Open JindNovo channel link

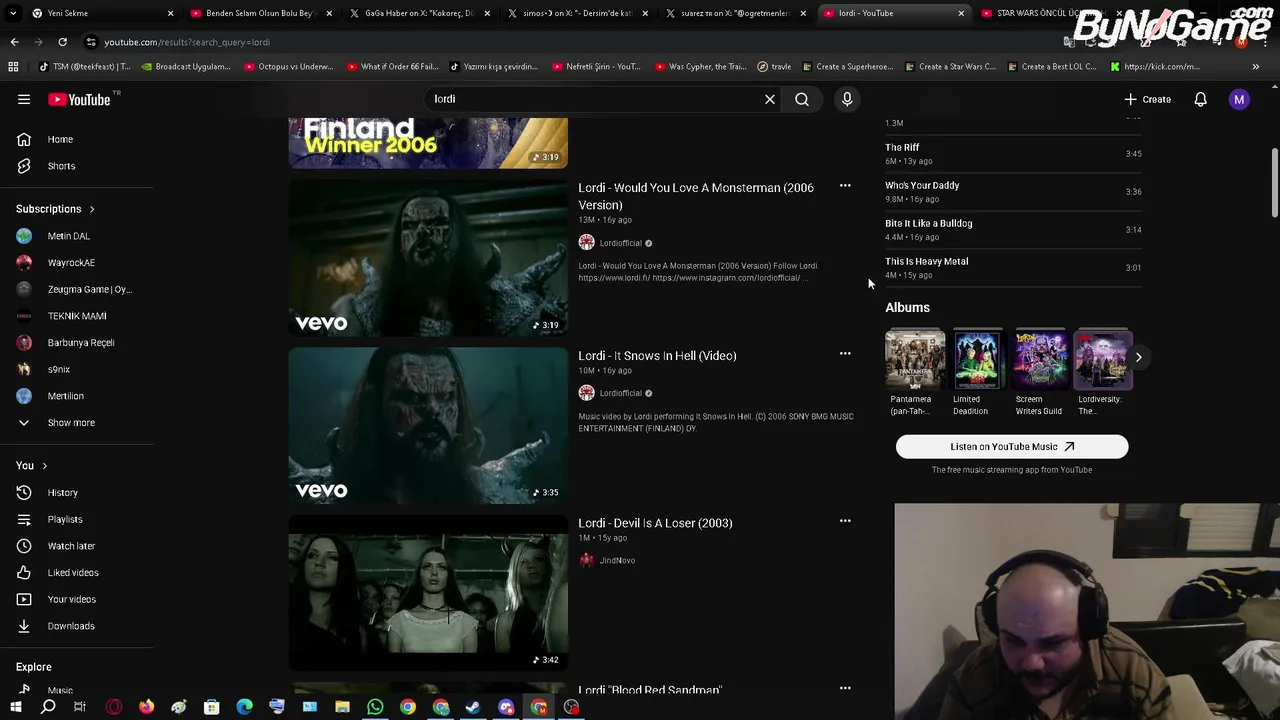pos(617,560)
